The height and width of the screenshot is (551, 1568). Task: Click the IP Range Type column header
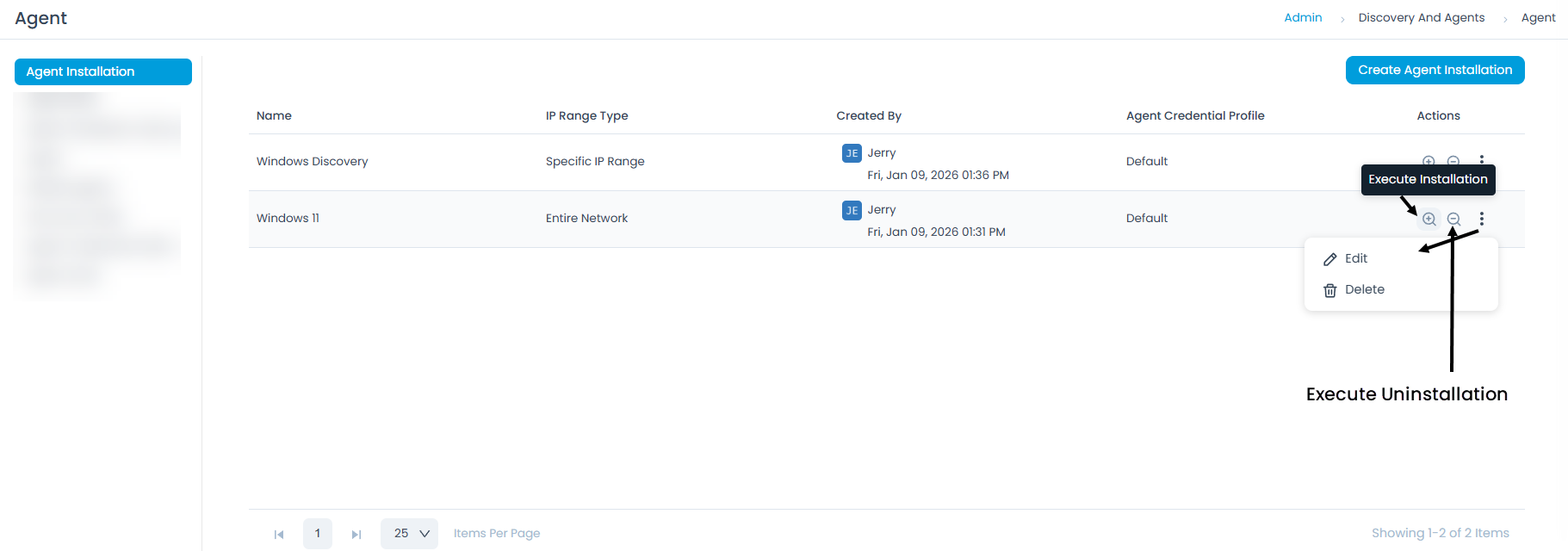(586, 115)
